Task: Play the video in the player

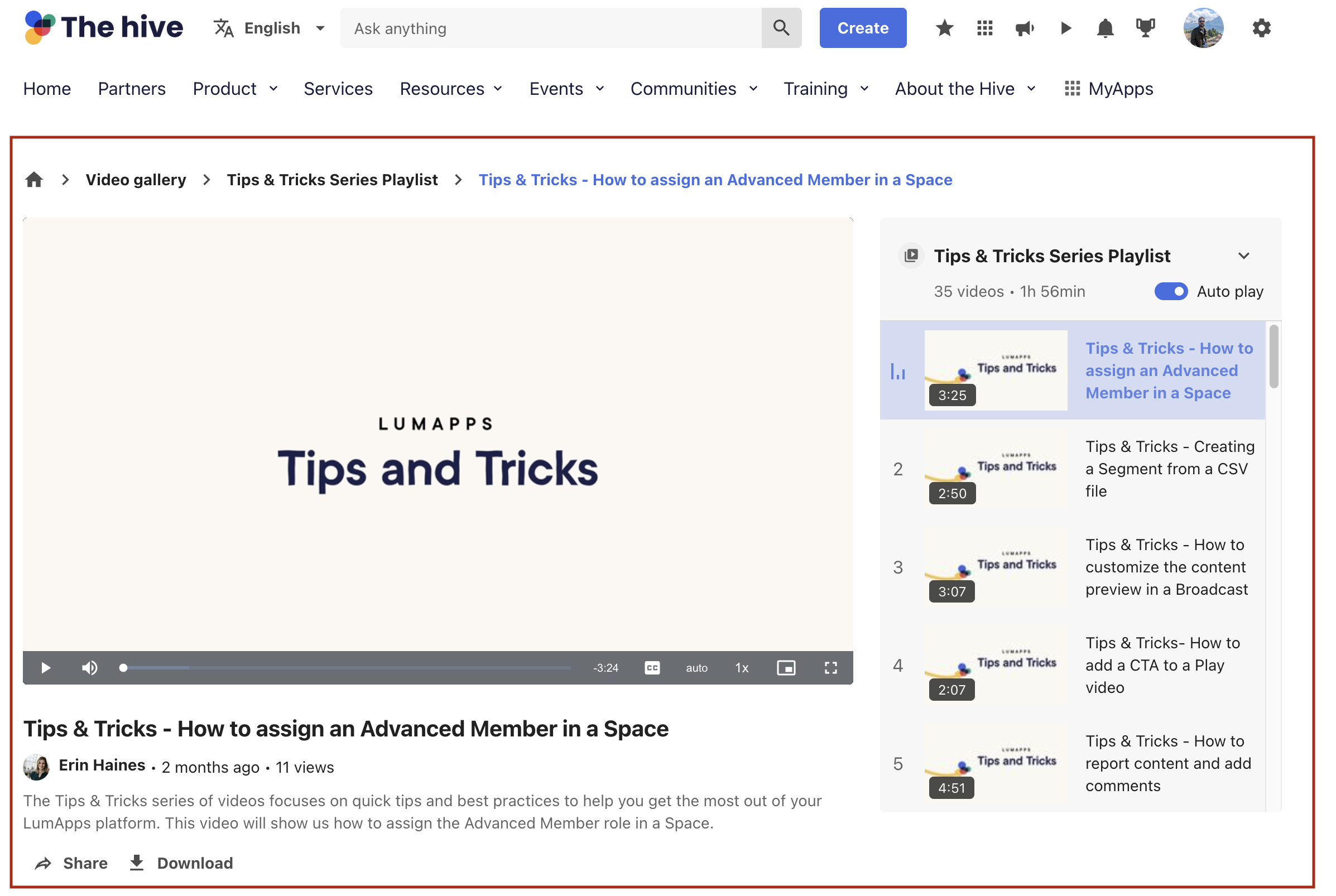Action: pos(46,667)
